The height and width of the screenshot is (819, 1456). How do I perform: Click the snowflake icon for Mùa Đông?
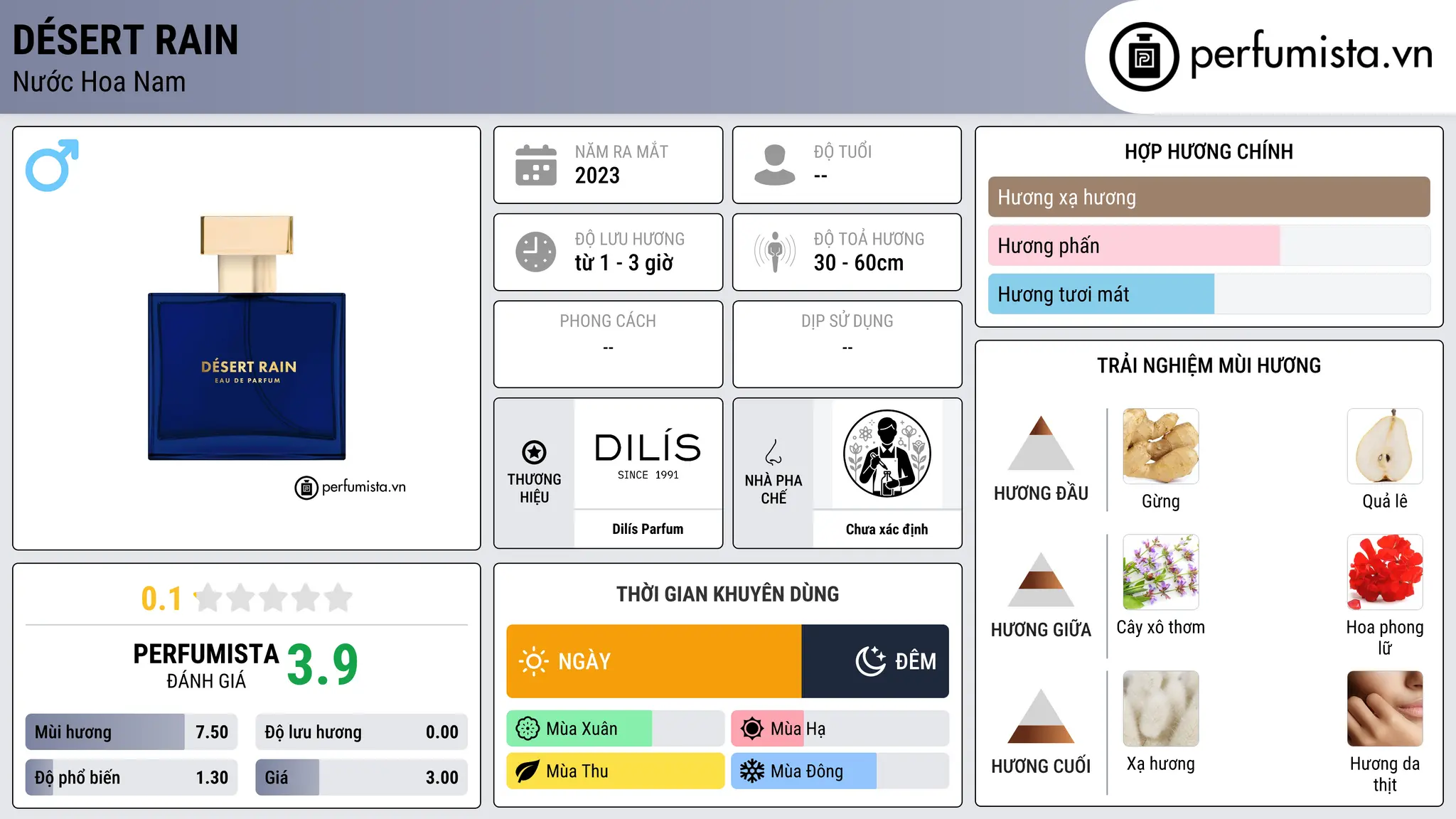(752, 771)
